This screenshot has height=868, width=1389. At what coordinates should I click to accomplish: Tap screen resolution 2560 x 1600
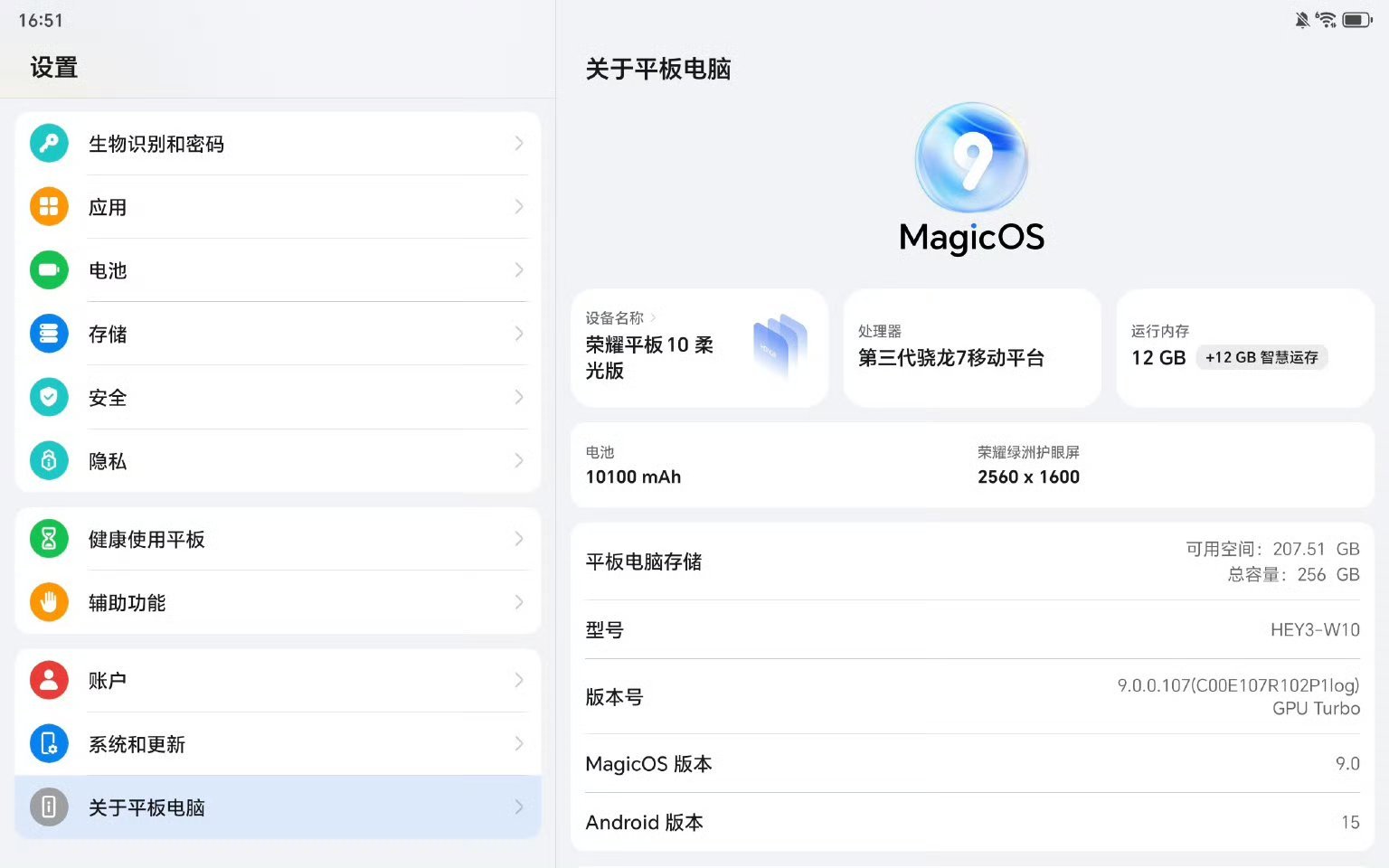1028,476
